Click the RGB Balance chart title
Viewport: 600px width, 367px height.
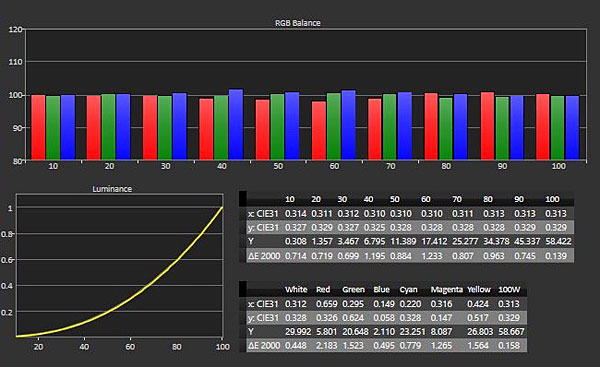[298, 23]
